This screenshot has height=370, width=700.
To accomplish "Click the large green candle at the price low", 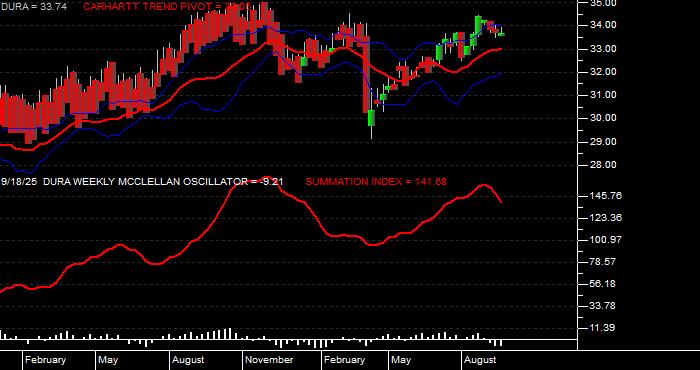I will (x=371, y=118).
